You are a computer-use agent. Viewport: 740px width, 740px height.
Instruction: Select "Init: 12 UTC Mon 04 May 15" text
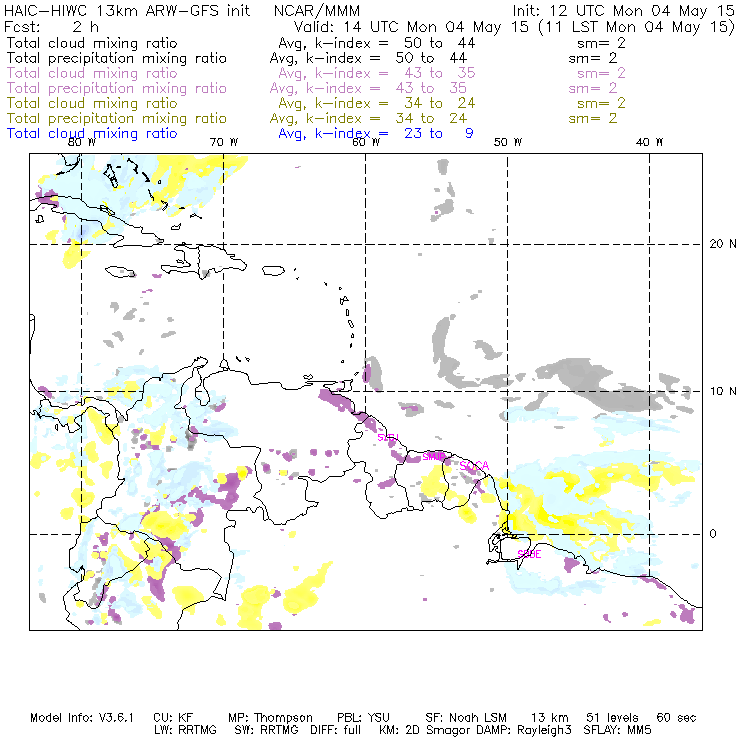[x=623, y=11]
